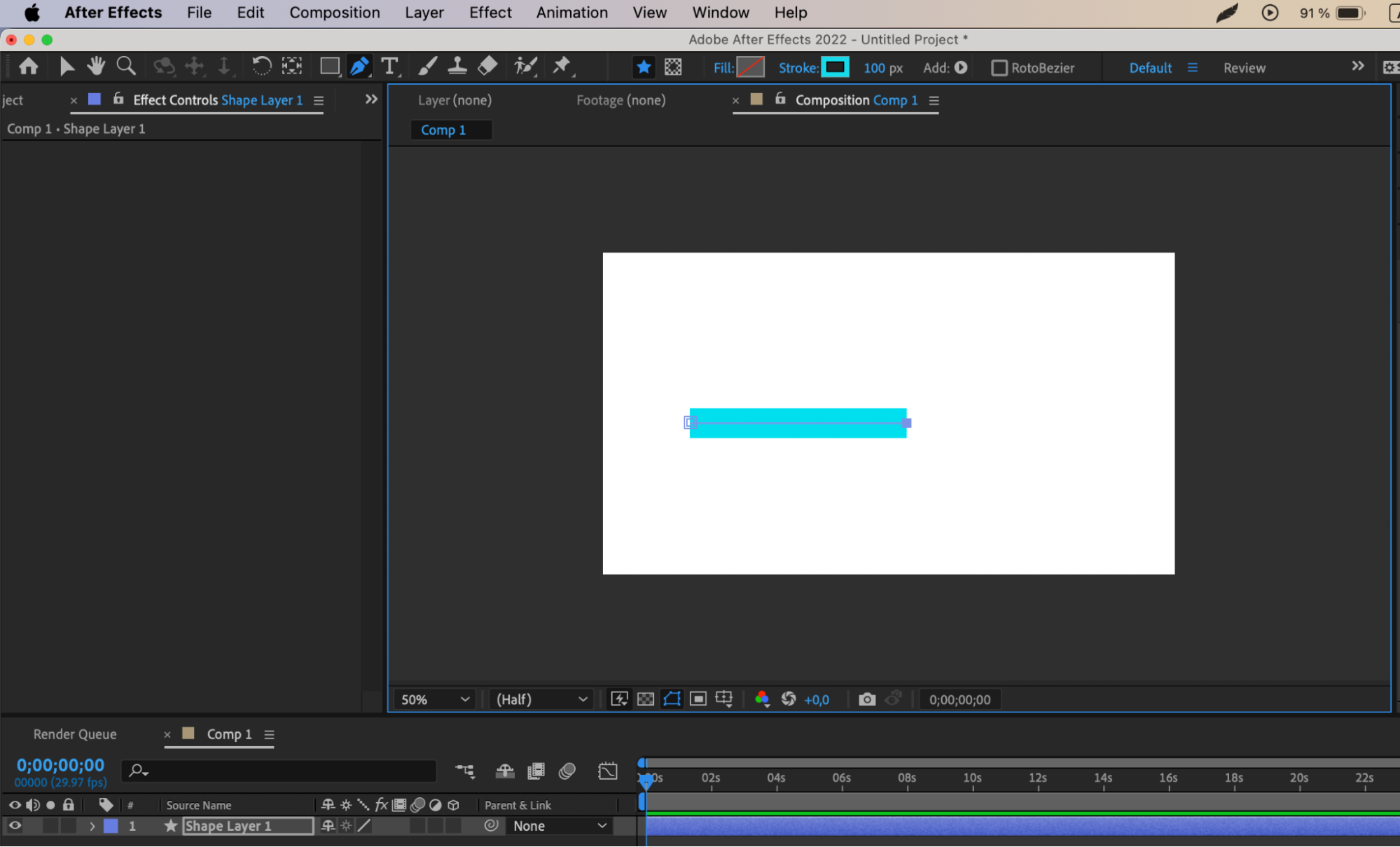The height and width of the screenshot is (847, 1400).
Task: Click the Stroke color swatch
Action: click(835, 67)
